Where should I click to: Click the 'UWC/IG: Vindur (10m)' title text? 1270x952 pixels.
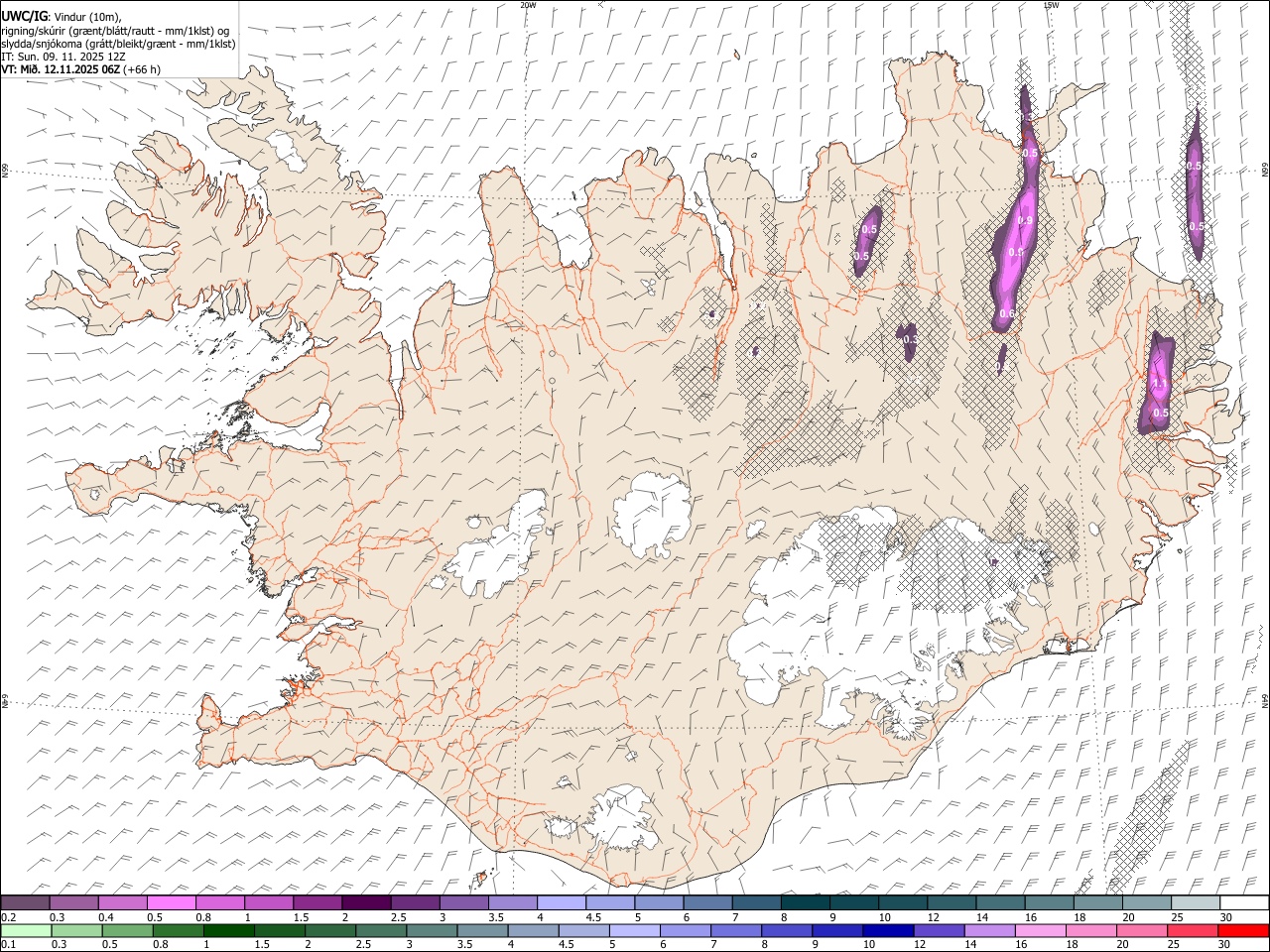(x=61, y=17)
